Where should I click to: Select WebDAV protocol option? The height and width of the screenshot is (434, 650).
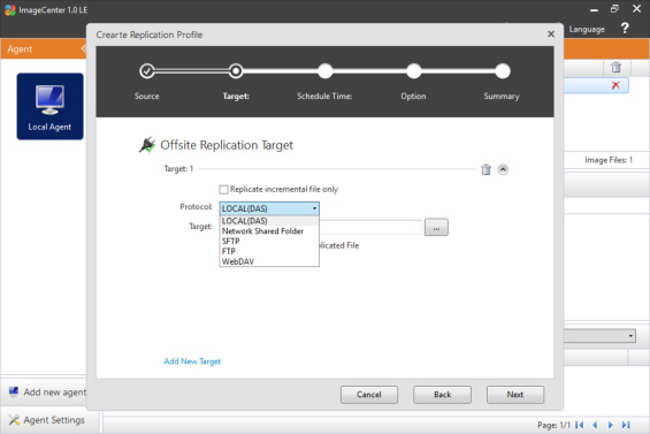[269, 262]
